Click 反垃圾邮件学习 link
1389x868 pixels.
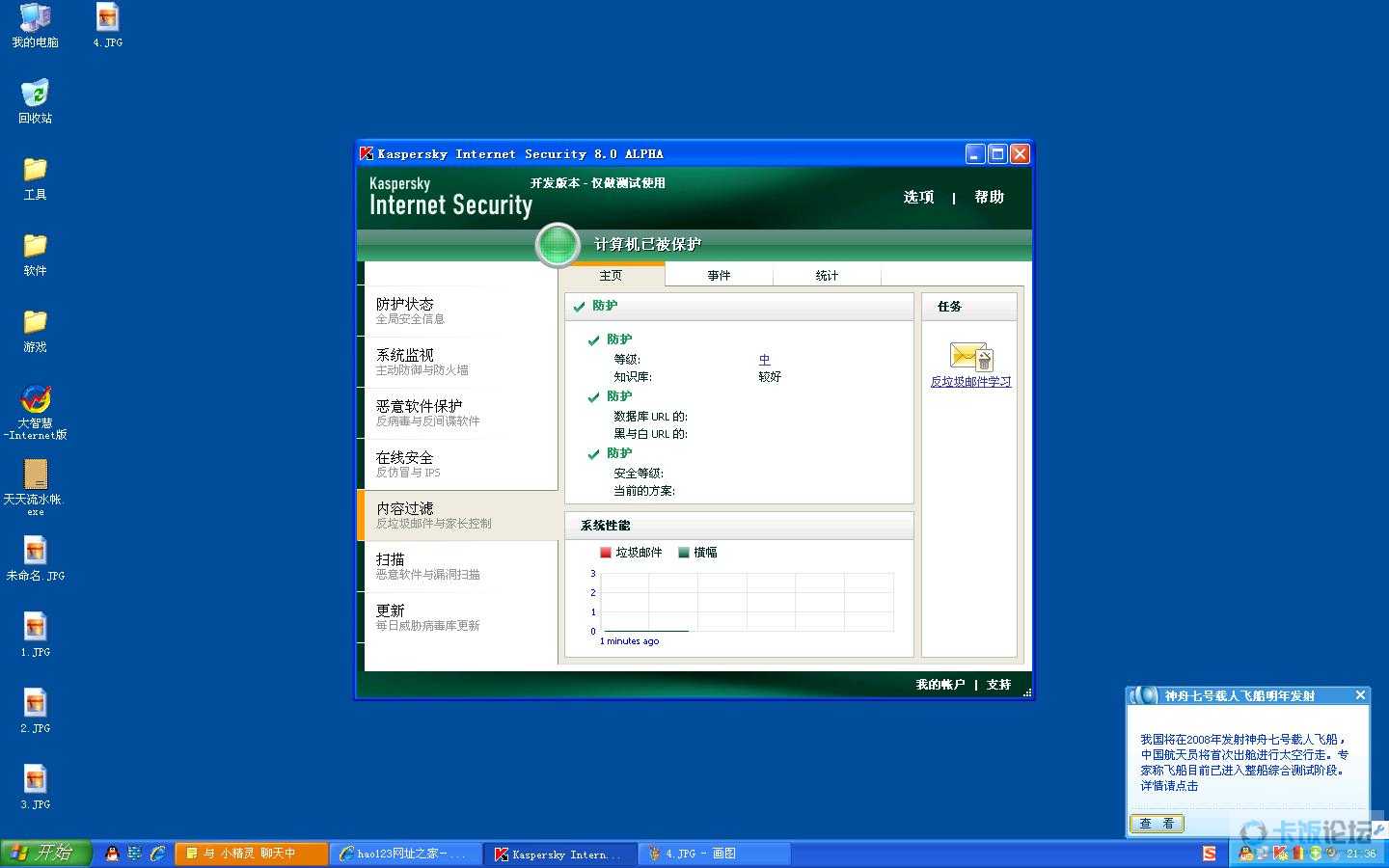coord(970,382)
